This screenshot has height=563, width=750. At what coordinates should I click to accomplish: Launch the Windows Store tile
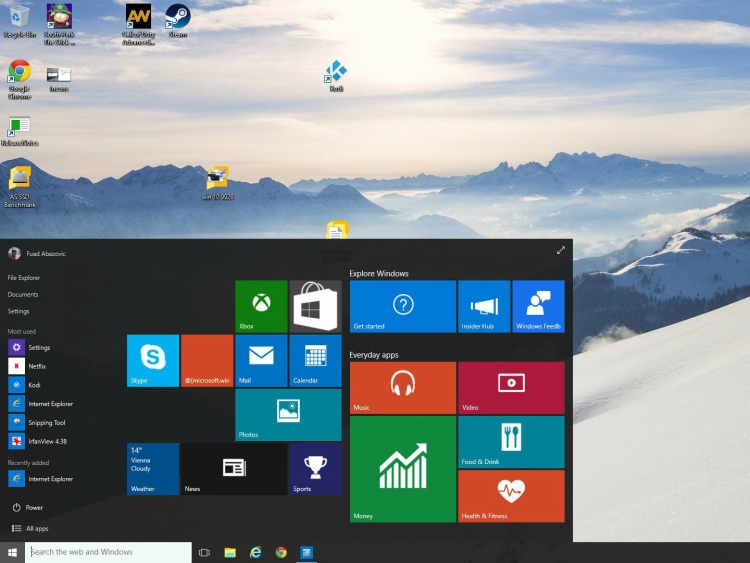click(315, 305)
